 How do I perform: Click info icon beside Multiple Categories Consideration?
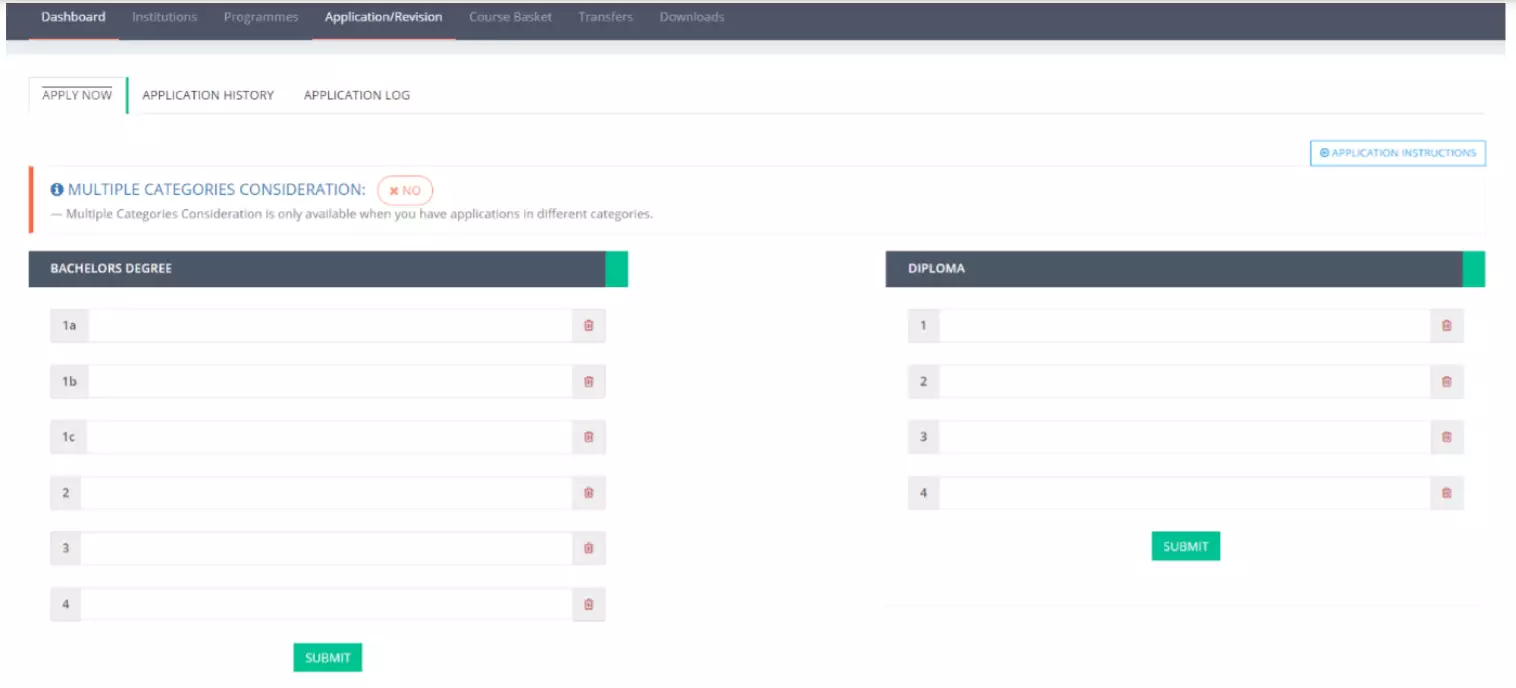pyautogui.click(x=57, y=190)
